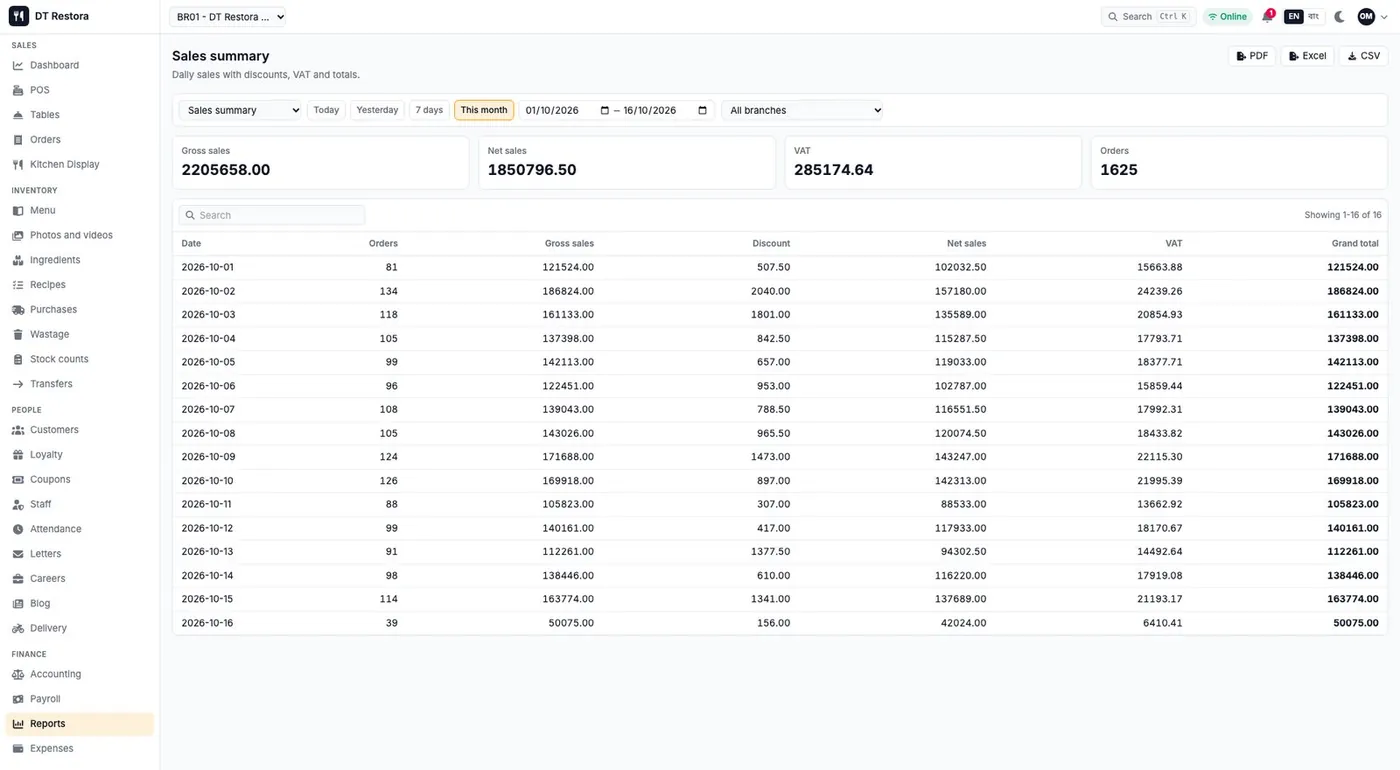Switch language to Bangla
This screenshot has width=1400, height=770.
tap(1314, 16)
